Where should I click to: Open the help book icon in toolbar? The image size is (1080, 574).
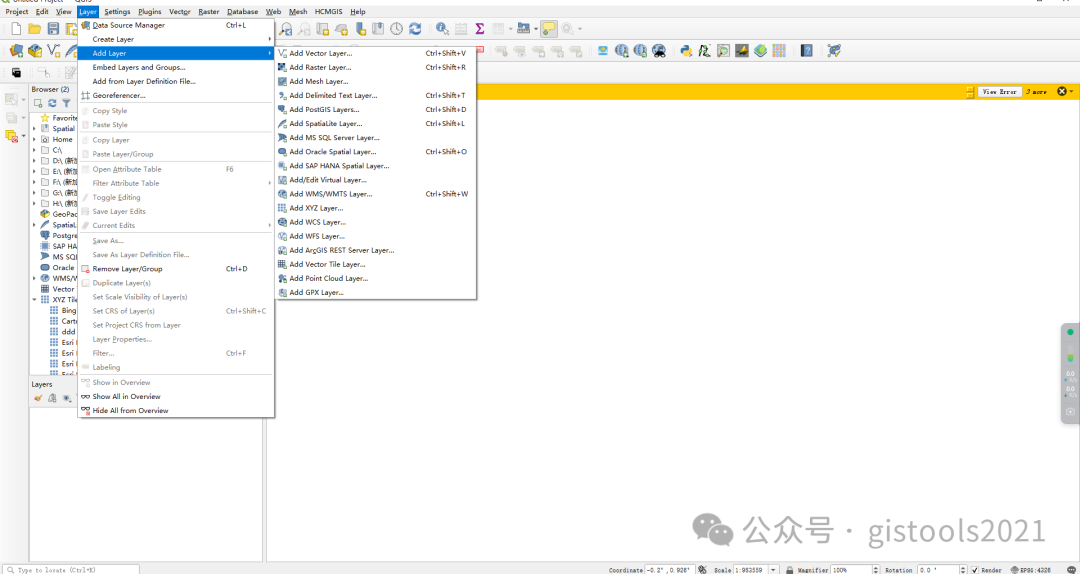[807, 50]
